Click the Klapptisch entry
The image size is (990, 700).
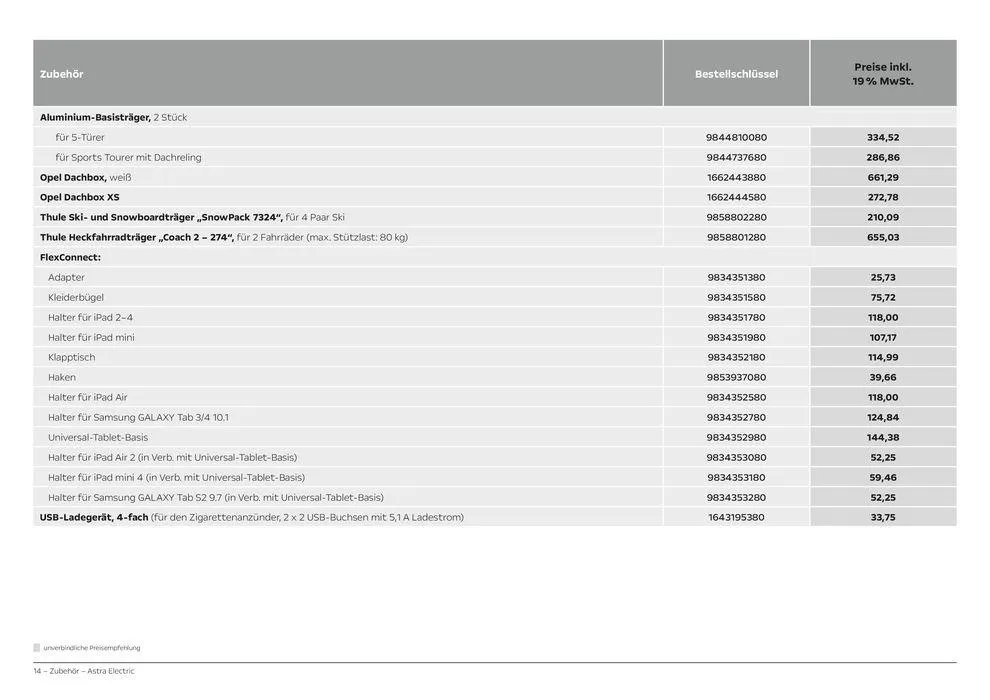tap(72, 357)
